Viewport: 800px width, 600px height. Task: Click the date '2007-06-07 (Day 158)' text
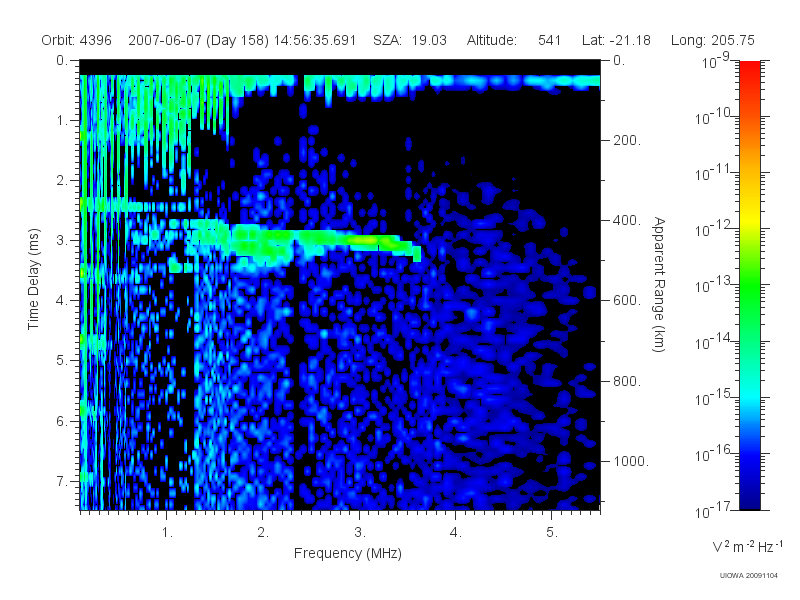click(x=198, y=40)
